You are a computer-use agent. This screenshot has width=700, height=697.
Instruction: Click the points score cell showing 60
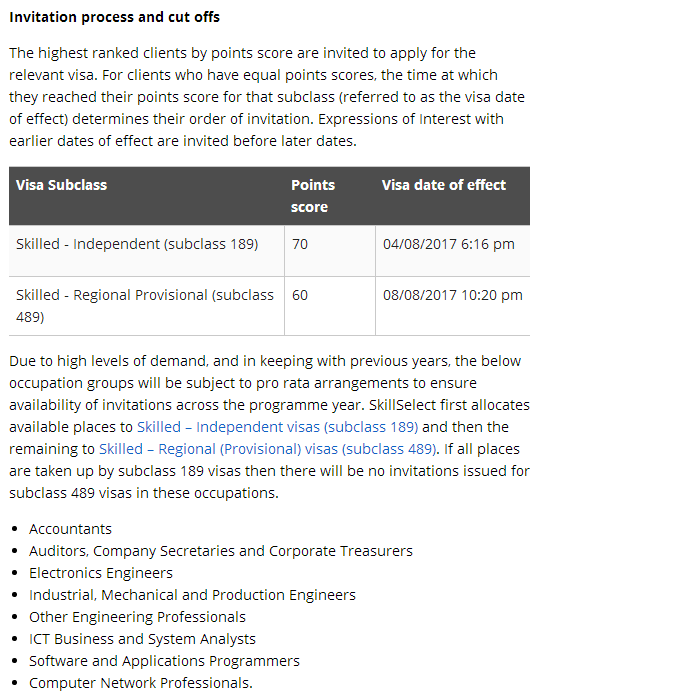(300, 295)
